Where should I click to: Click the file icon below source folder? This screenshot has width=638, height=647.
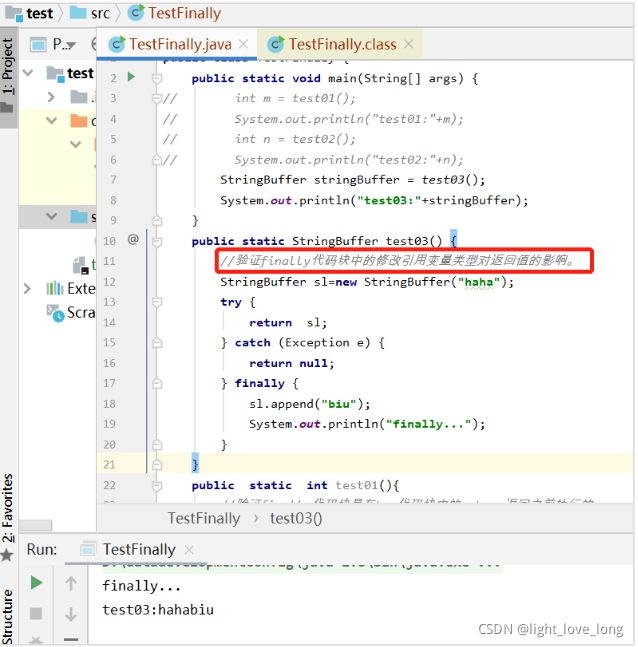[x=80, y=265]
